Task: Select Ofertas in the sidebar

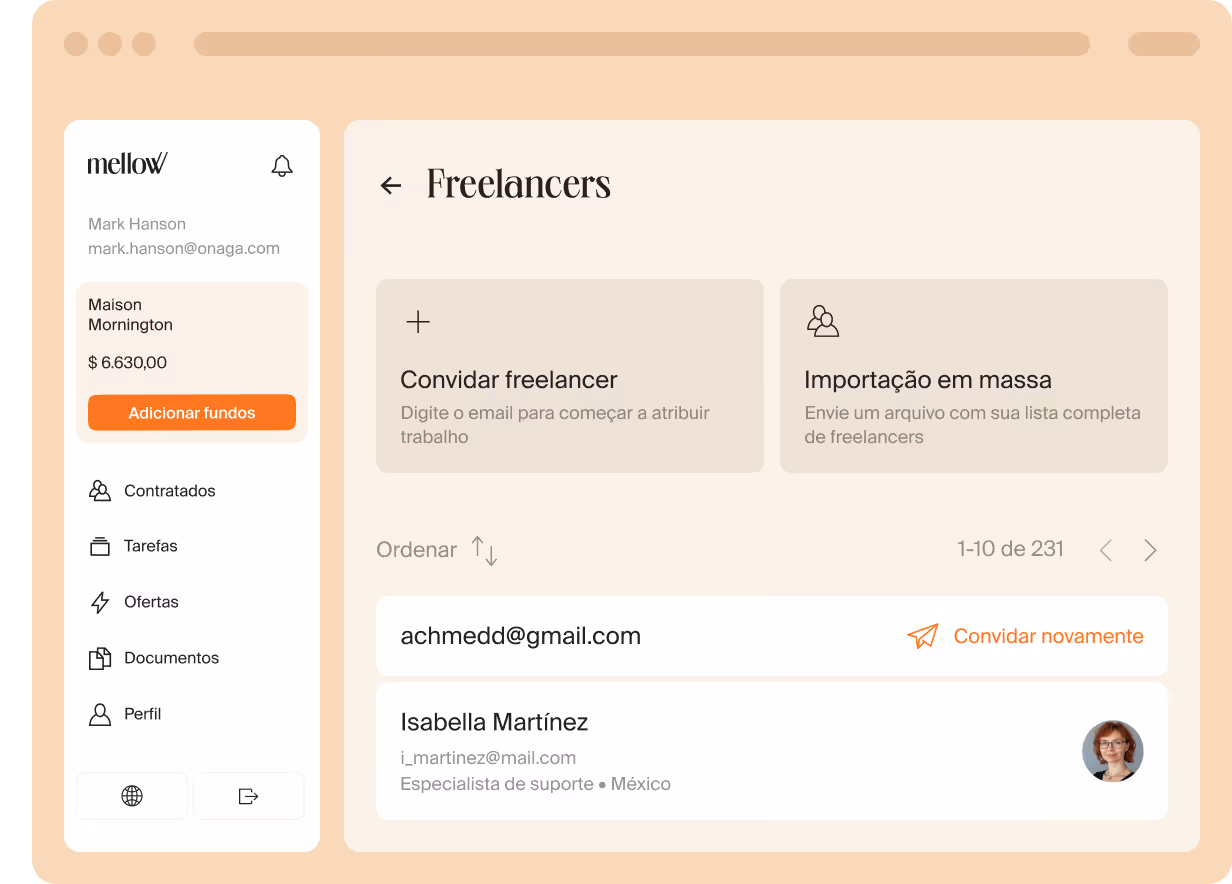Action: pos(134,602)
